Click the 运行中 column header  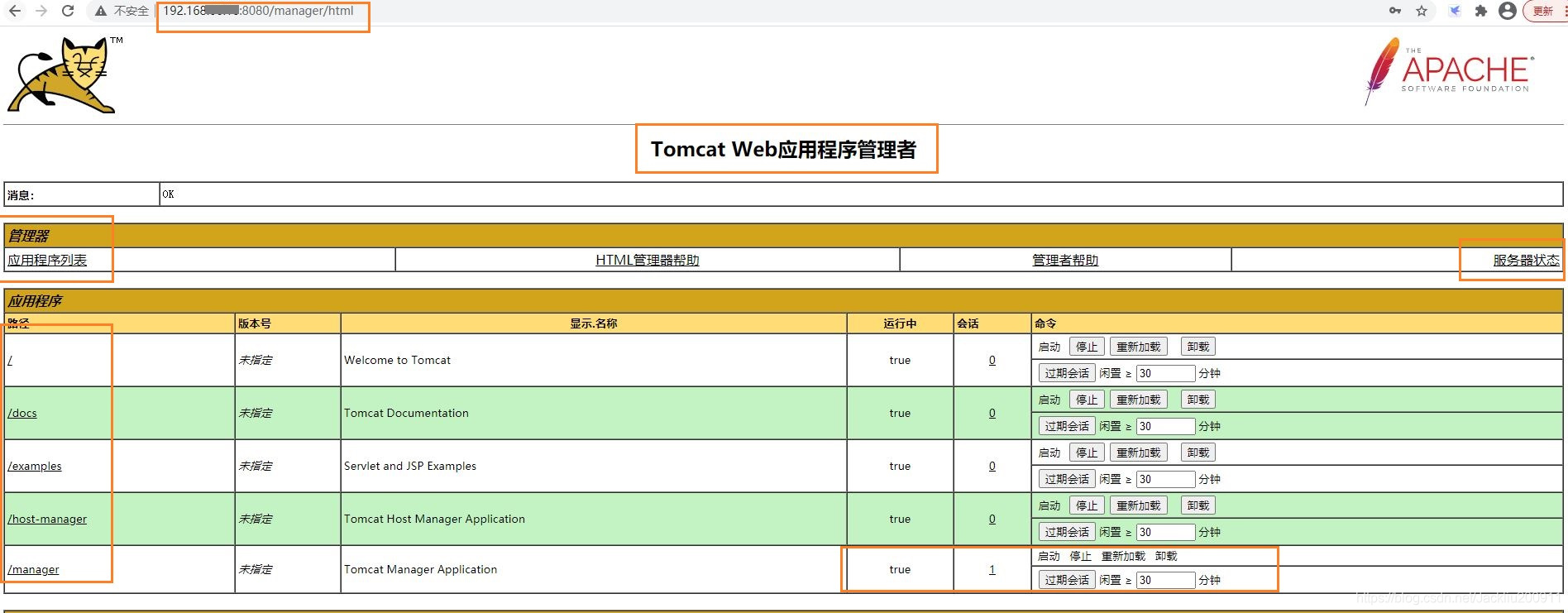pyautogui.click(x=900, y=323)
